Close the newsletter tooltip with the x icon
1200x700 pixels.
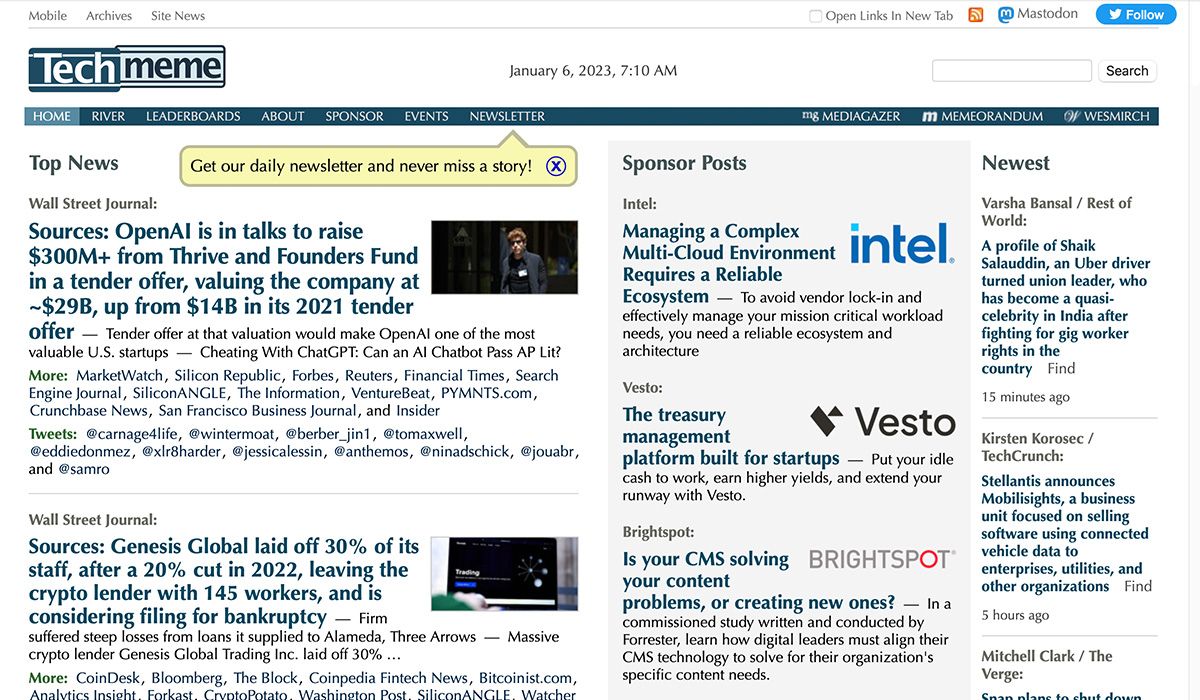coord(557,166)
